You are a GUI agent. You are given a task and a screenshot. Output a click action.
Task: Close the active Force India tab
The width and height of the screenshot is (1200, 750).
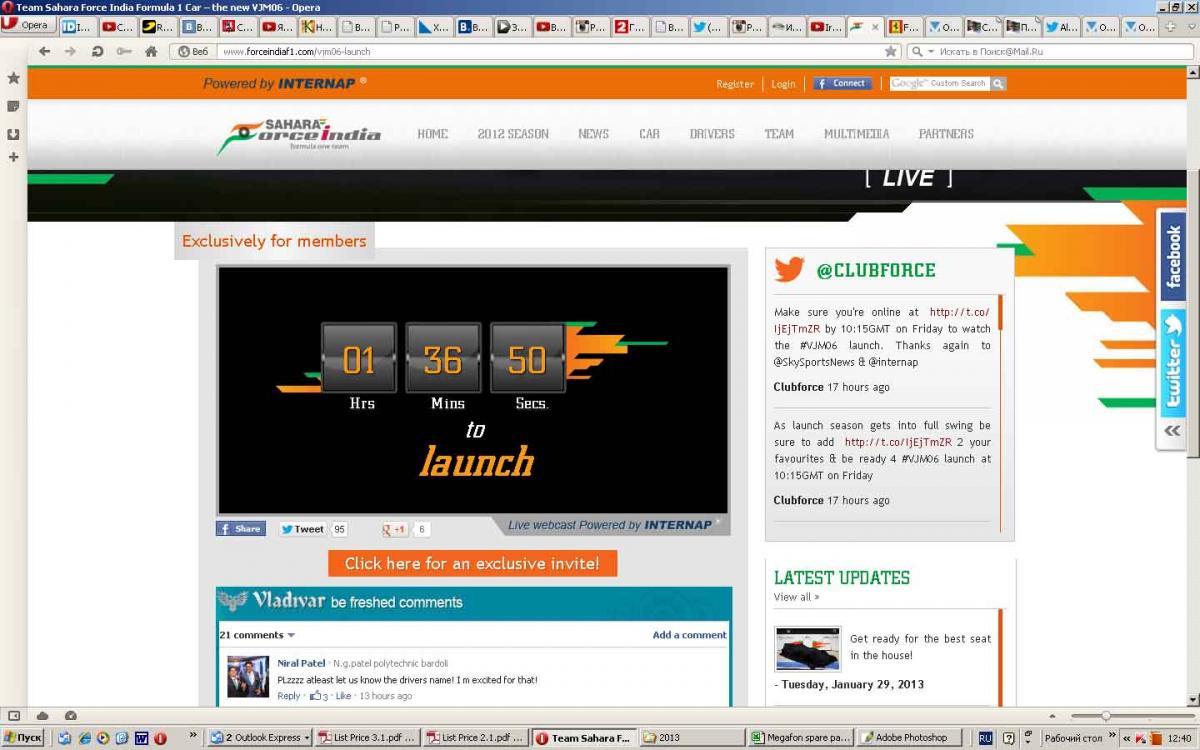pos(876,27)
